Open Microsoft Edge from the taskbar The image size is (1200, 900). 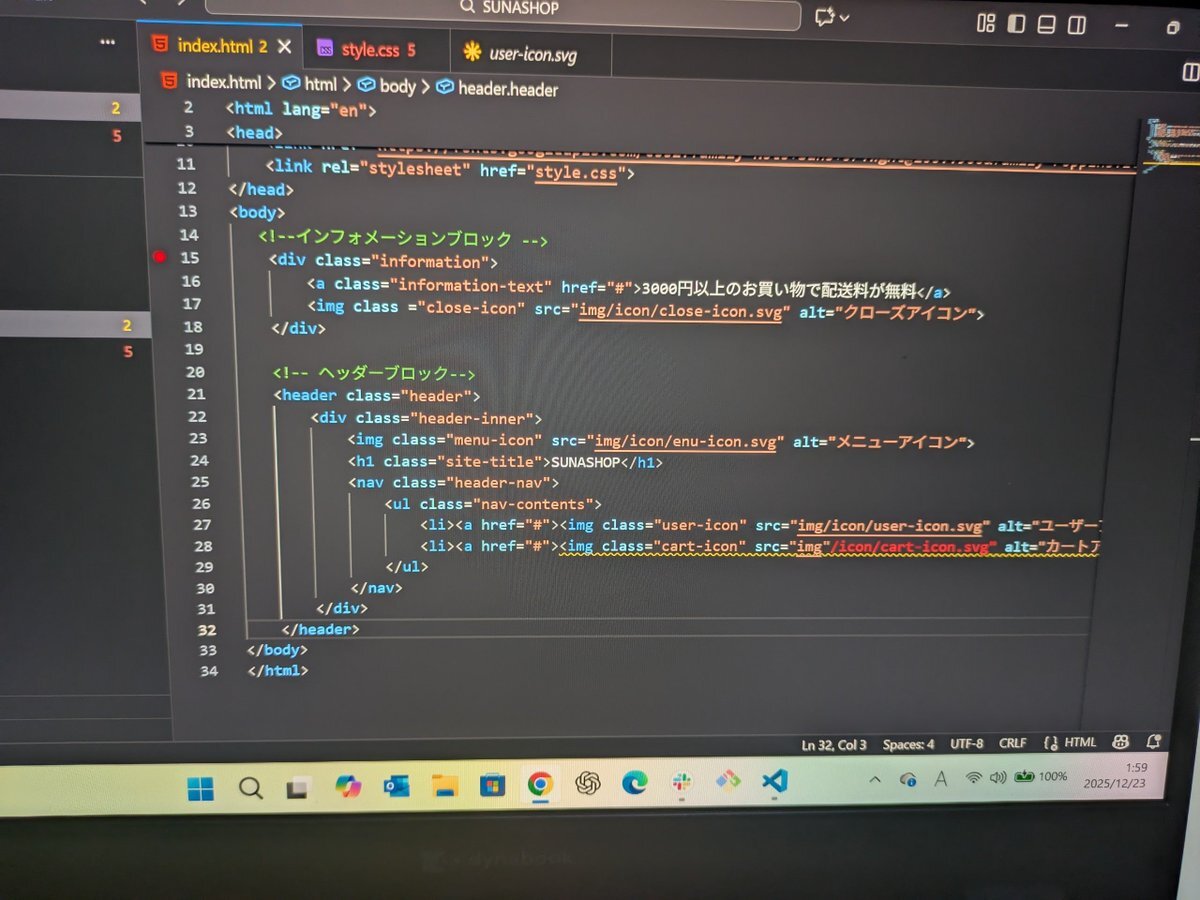click(634, 783)
